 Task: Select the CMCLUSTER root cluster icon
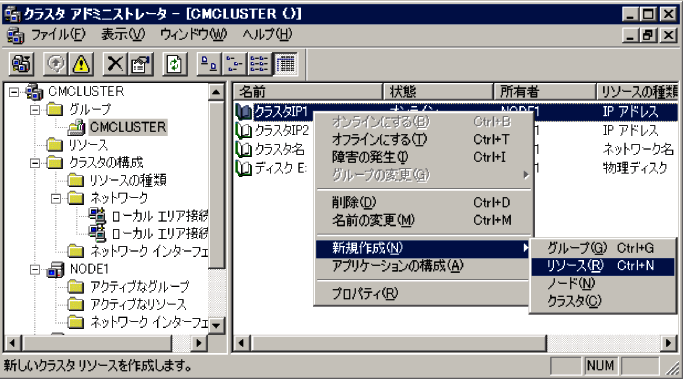click(x=34, y=91)
